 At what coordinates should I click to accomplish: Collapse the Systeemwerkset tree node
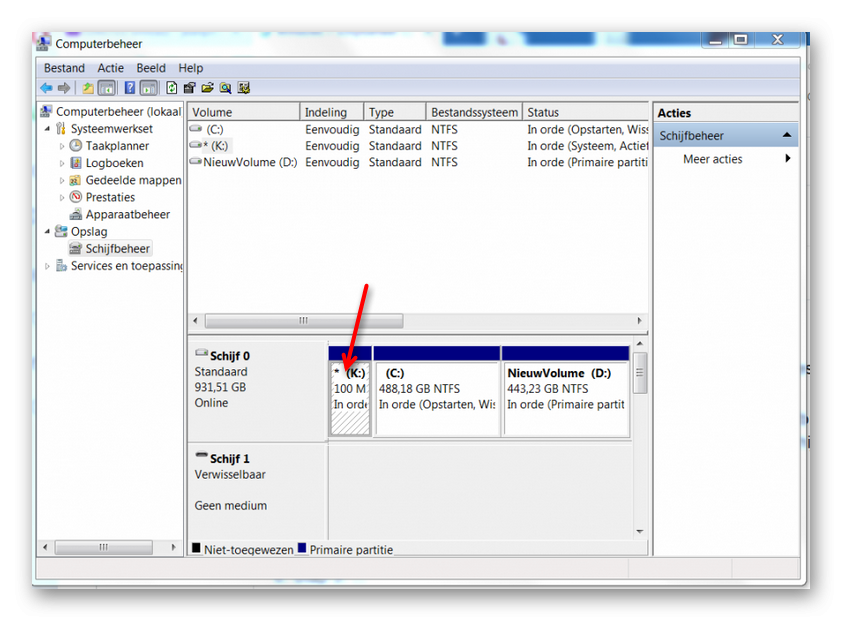click(47, 129)
